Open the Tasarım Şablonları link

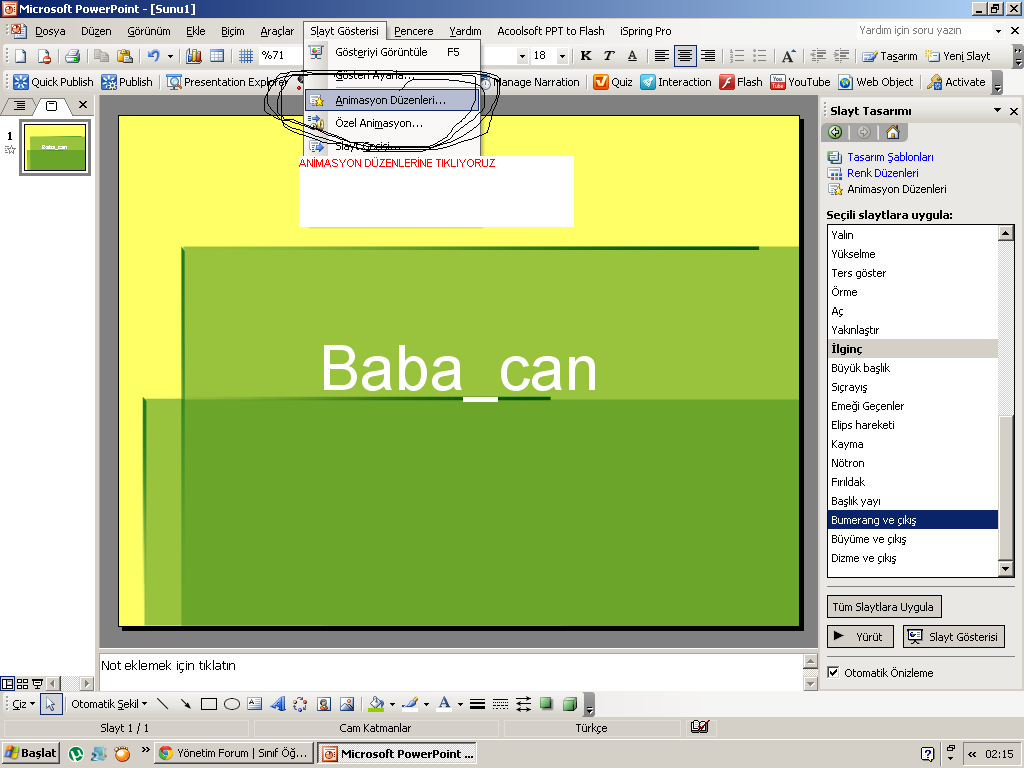pyautogui.click(x=890, y=157)
